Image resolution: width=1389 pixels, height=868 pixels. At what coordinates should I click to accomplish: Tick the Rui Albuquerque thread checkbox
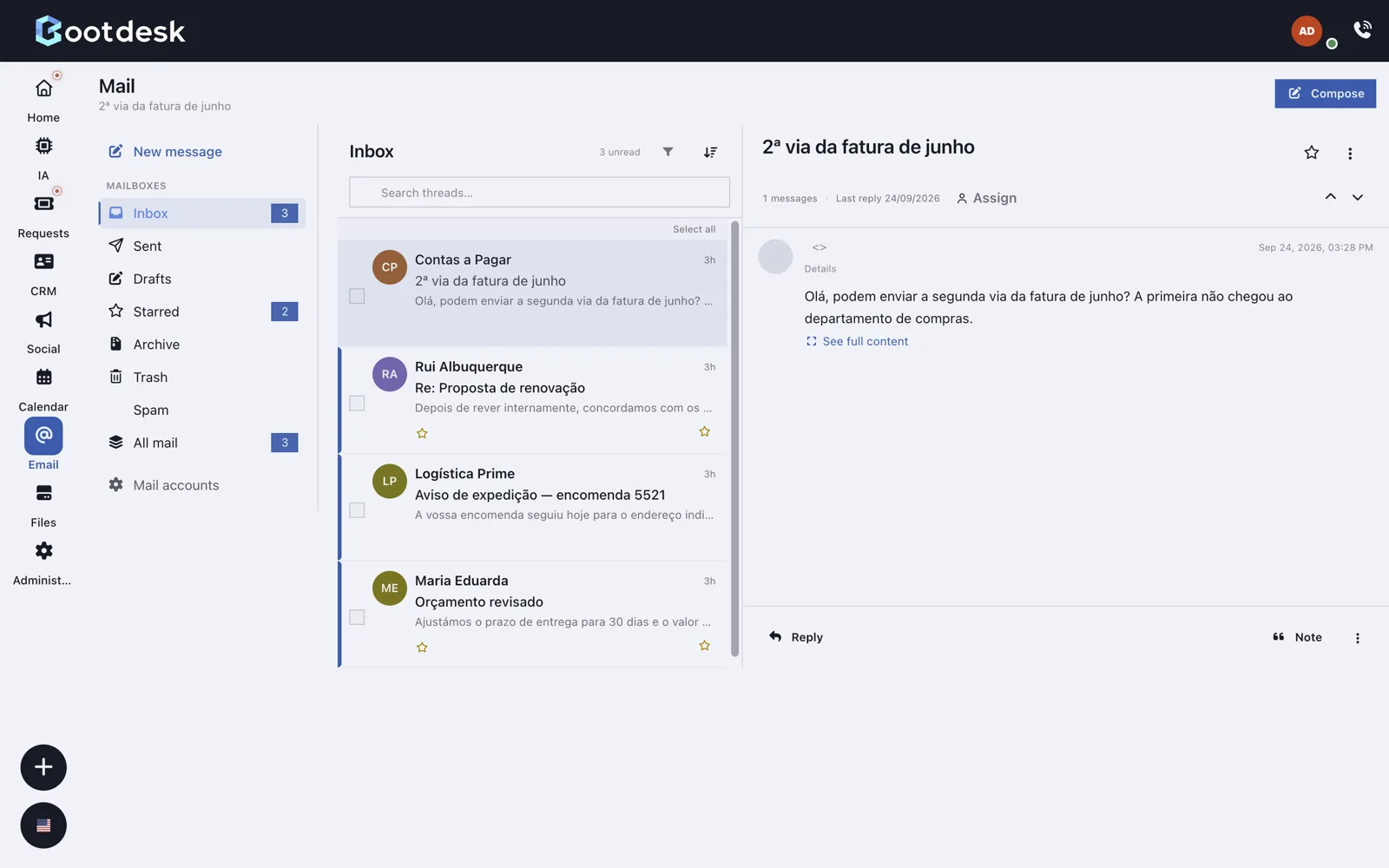357,403
